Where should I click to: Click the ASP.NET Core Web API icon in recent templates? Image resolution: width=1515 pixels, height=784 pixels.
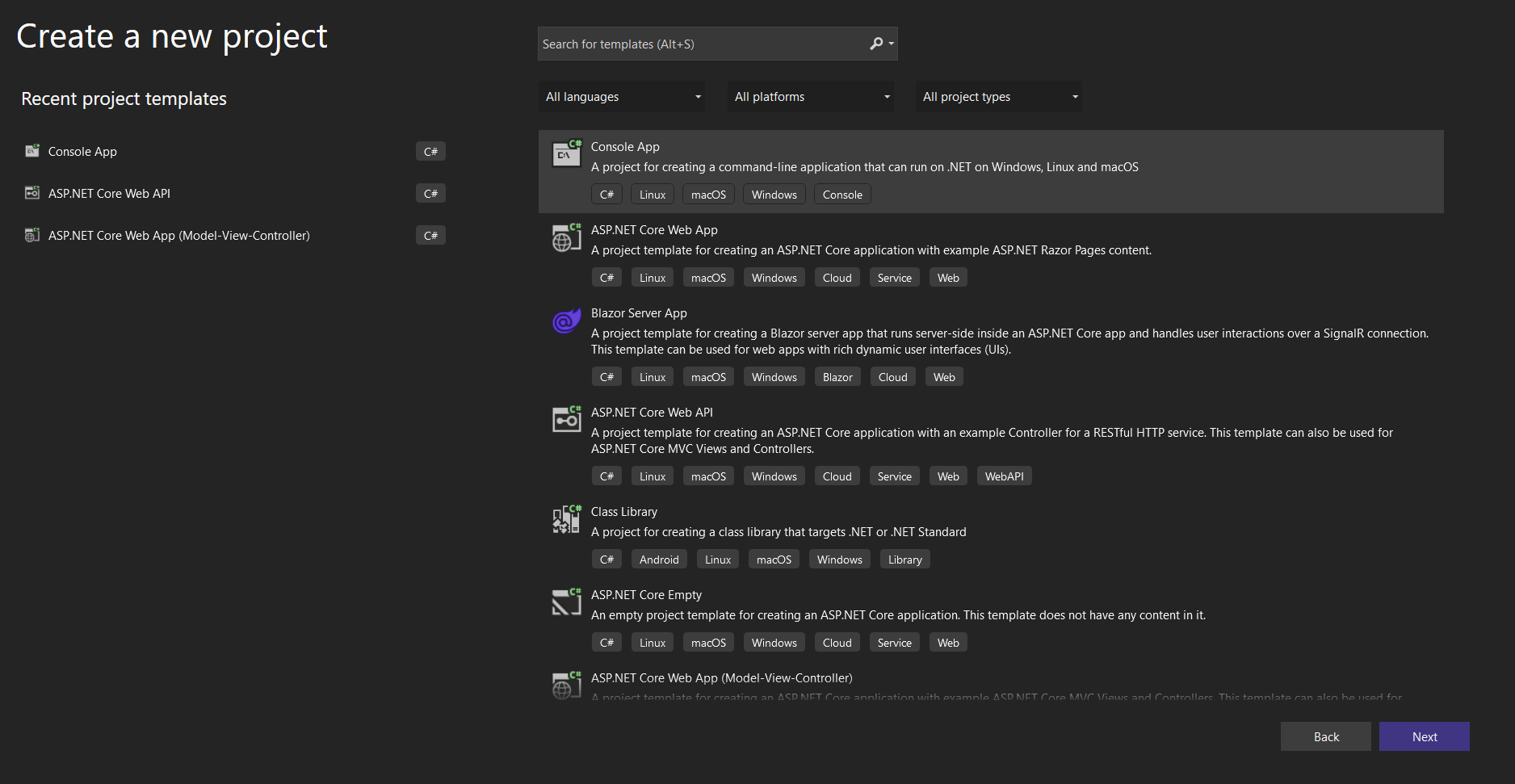[x=32, y=193]
